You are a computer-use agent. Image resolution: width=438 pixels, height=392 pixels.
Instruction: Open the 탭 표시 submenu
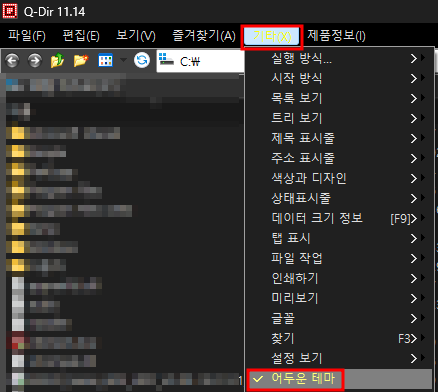pyautogui.click(x=339, y=238)
